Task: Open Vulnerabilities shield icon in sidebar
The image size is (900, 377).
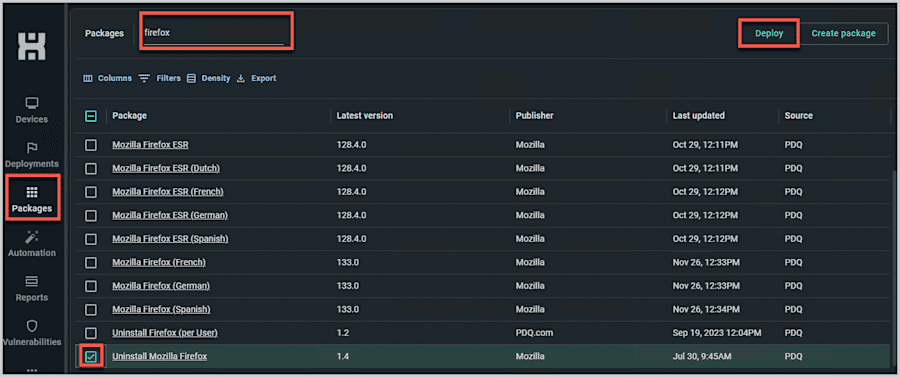Action: 32,326
